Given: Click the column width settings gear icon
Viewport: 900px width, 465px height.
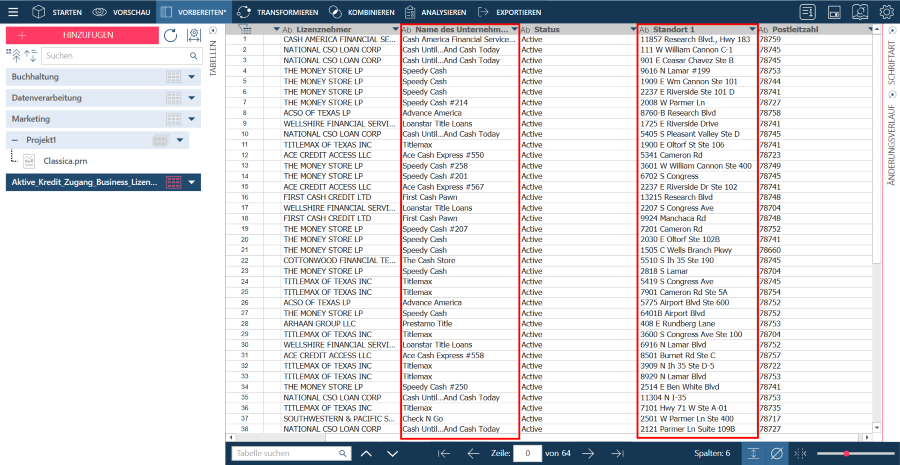Looking at the screenshot, I should point(194,36).
